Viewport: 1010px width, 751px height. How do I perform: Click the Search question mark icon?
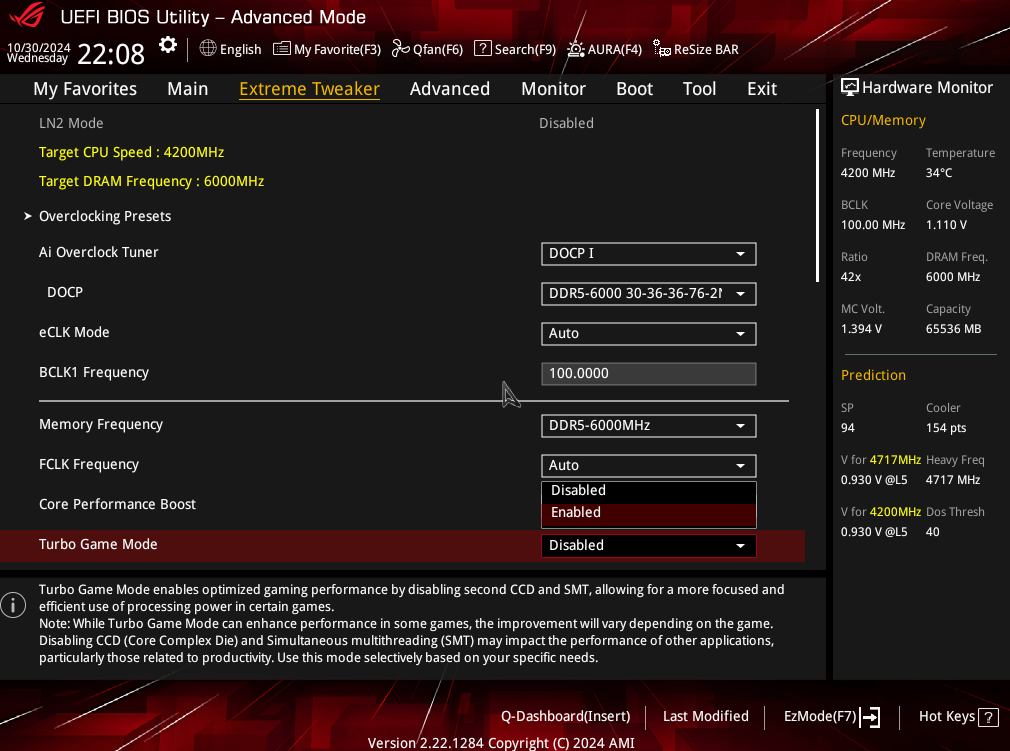482,48
